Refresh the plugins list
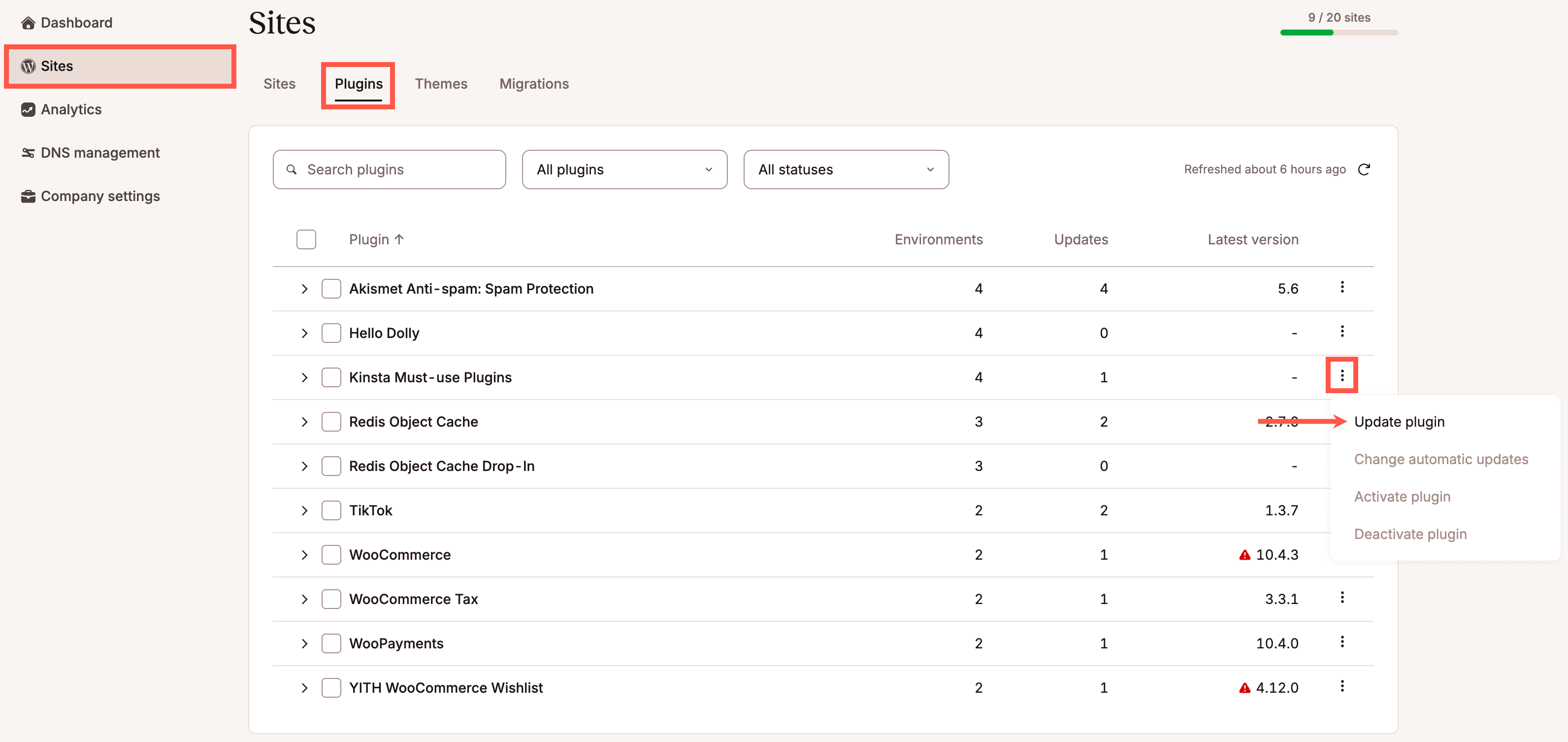 [1365, 169]
